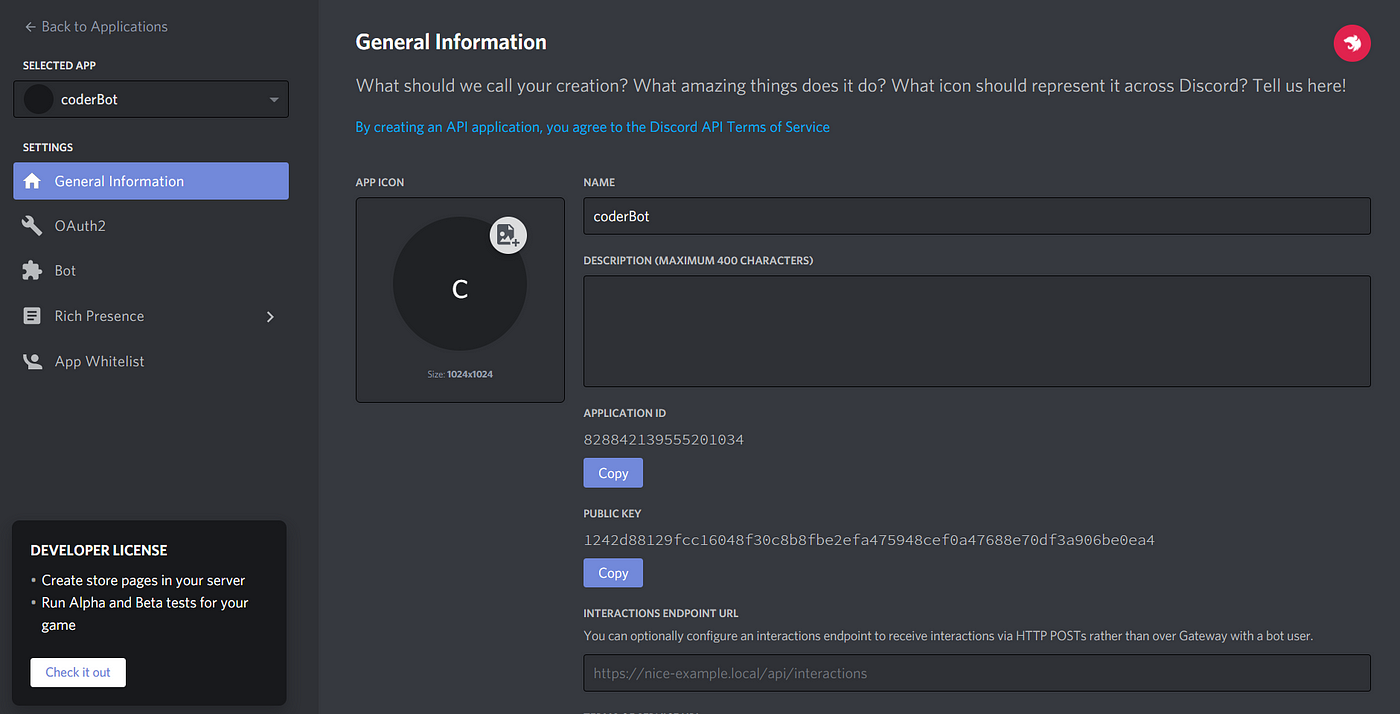Screen dimensions: 1400x714
Task: Click the Interactions Endpoint URL label
Action: pyautogui.click(x=661, y=613)
